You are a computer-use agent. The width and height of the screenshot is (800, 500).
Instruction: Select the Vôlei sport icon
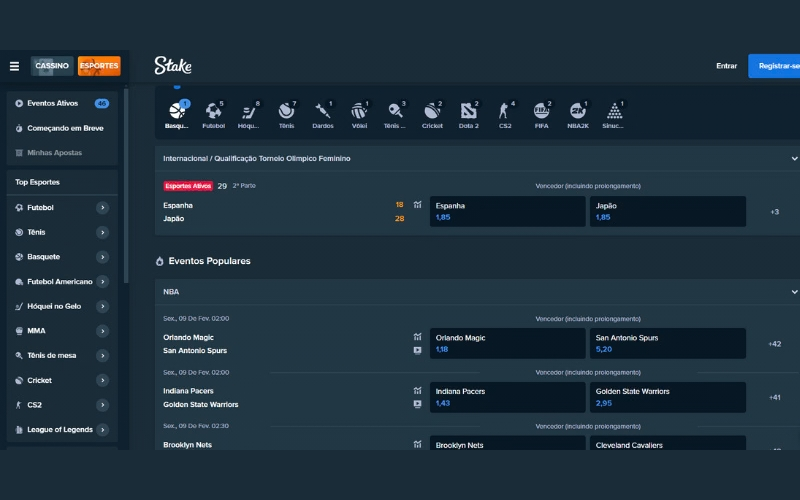359,114
